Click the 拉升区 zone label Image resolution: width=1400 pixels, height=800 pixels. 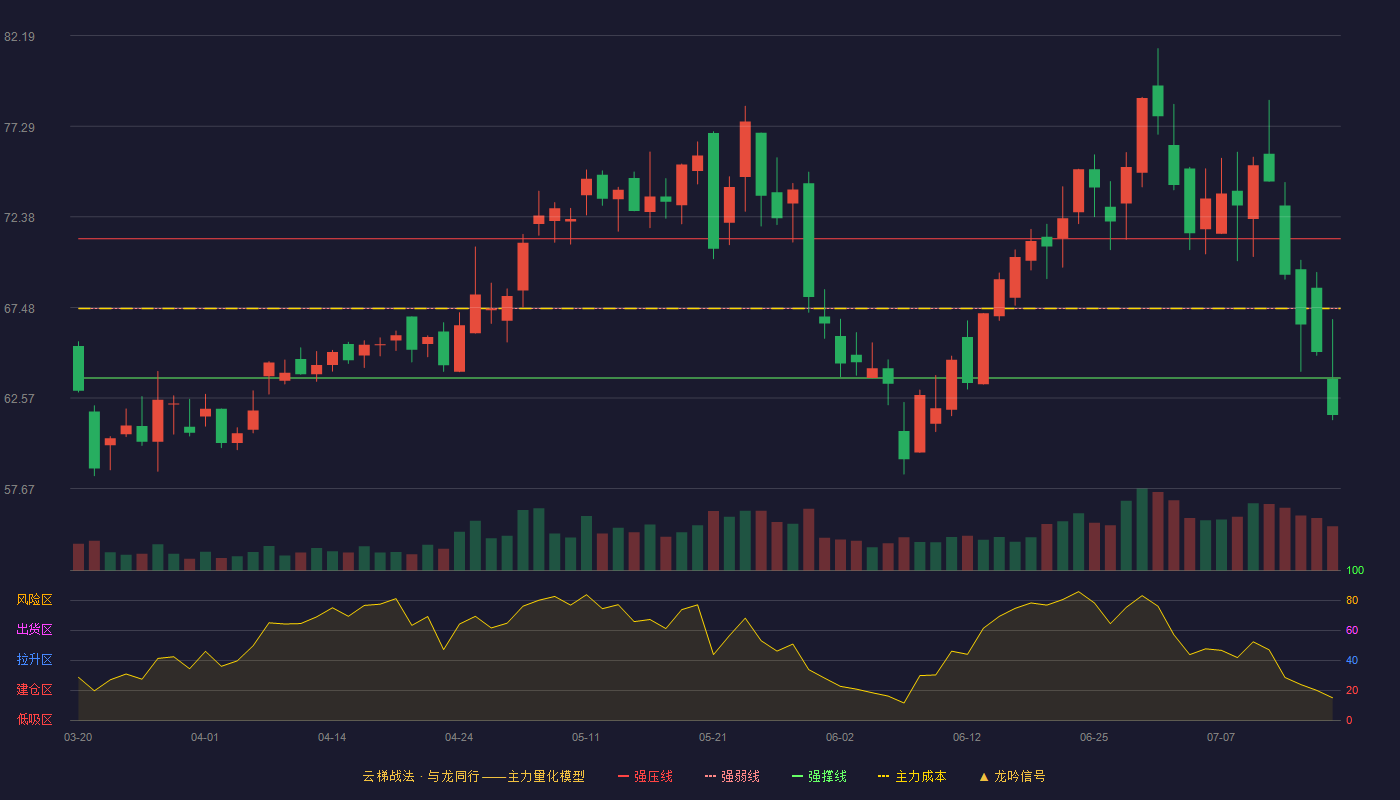click(34, 660)
